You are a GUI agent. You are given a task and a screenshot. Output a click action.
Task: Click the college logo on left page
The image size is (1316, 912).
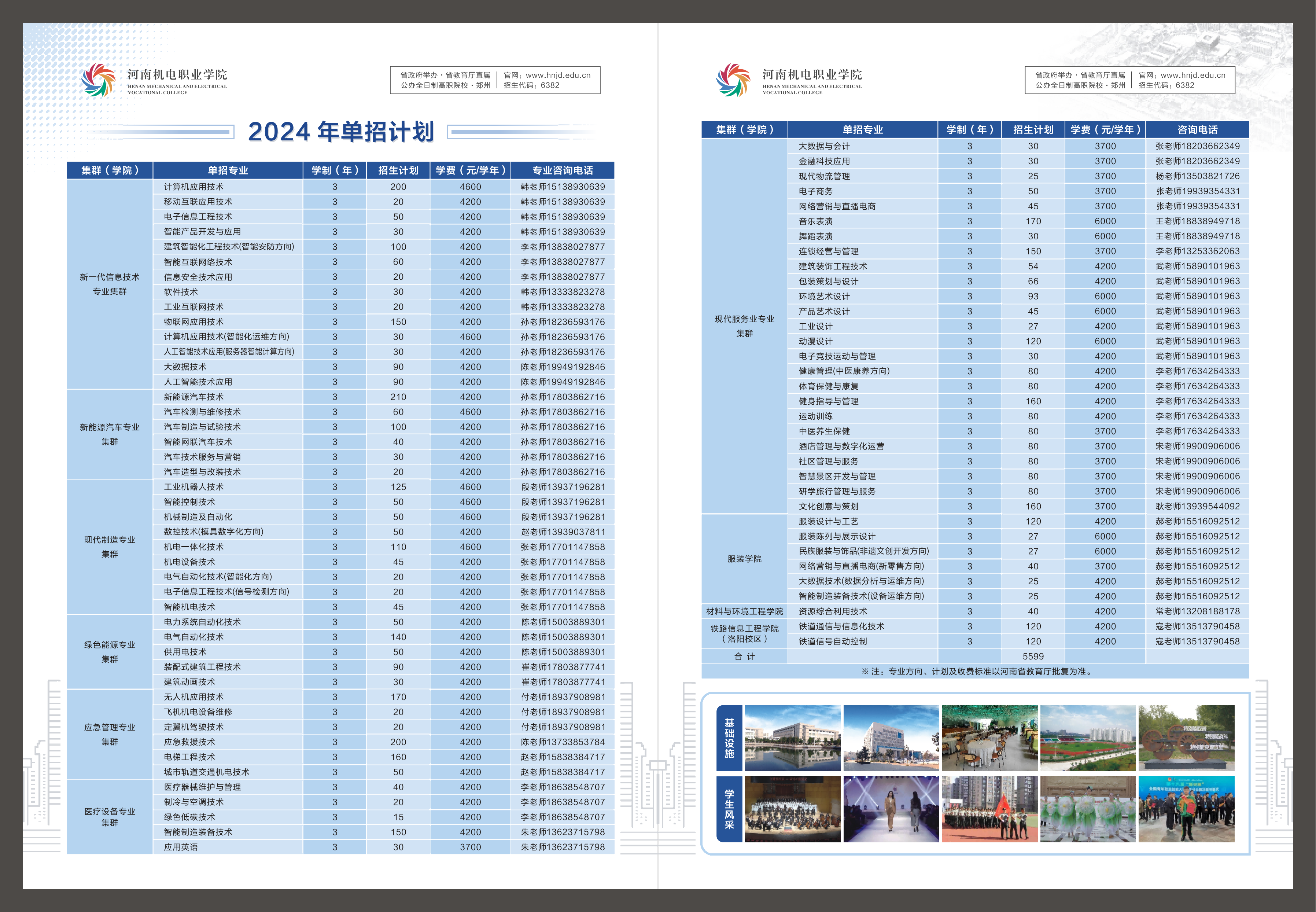98,80
